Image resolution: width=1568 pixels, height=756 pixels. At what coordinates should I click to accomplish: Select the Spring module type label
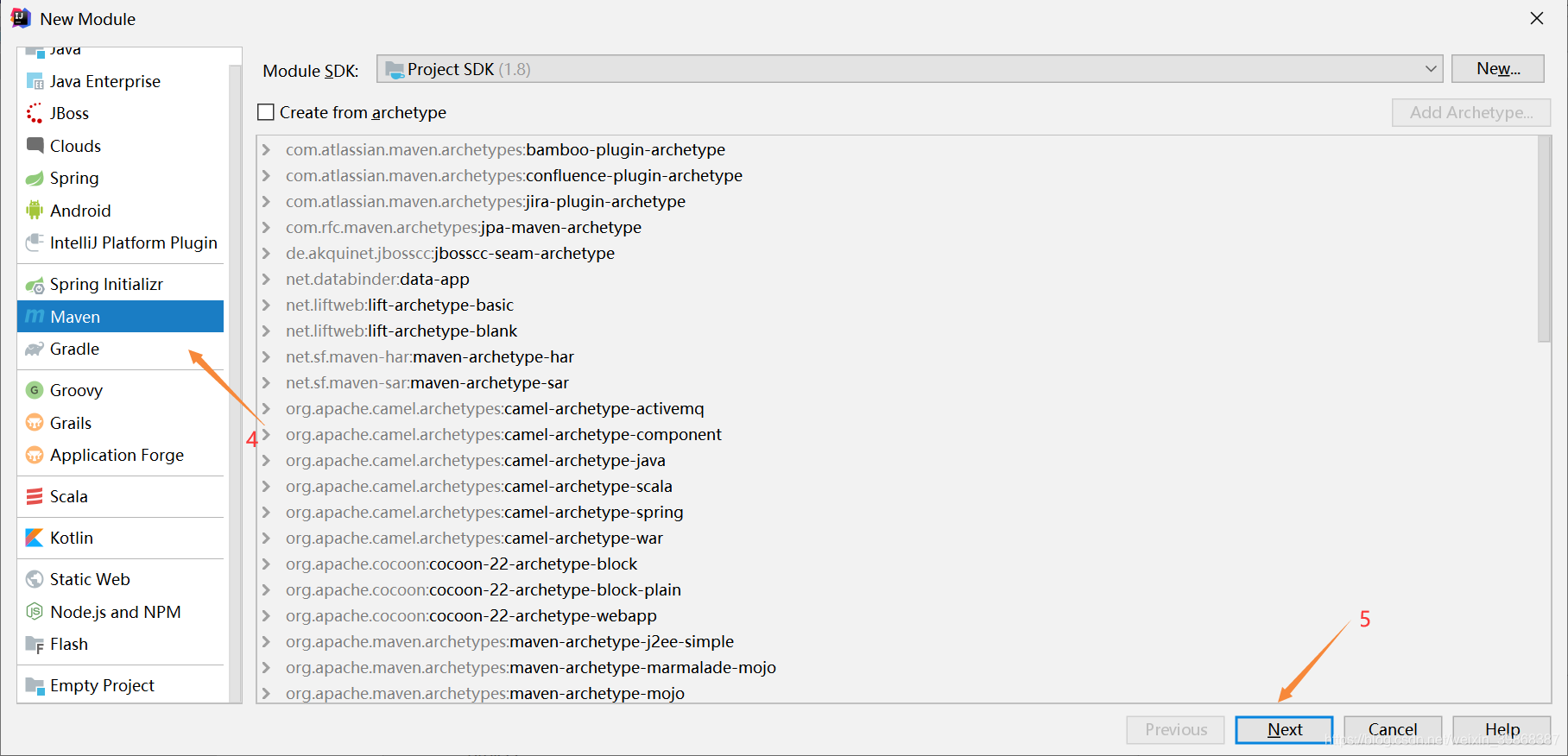point(74,178)
